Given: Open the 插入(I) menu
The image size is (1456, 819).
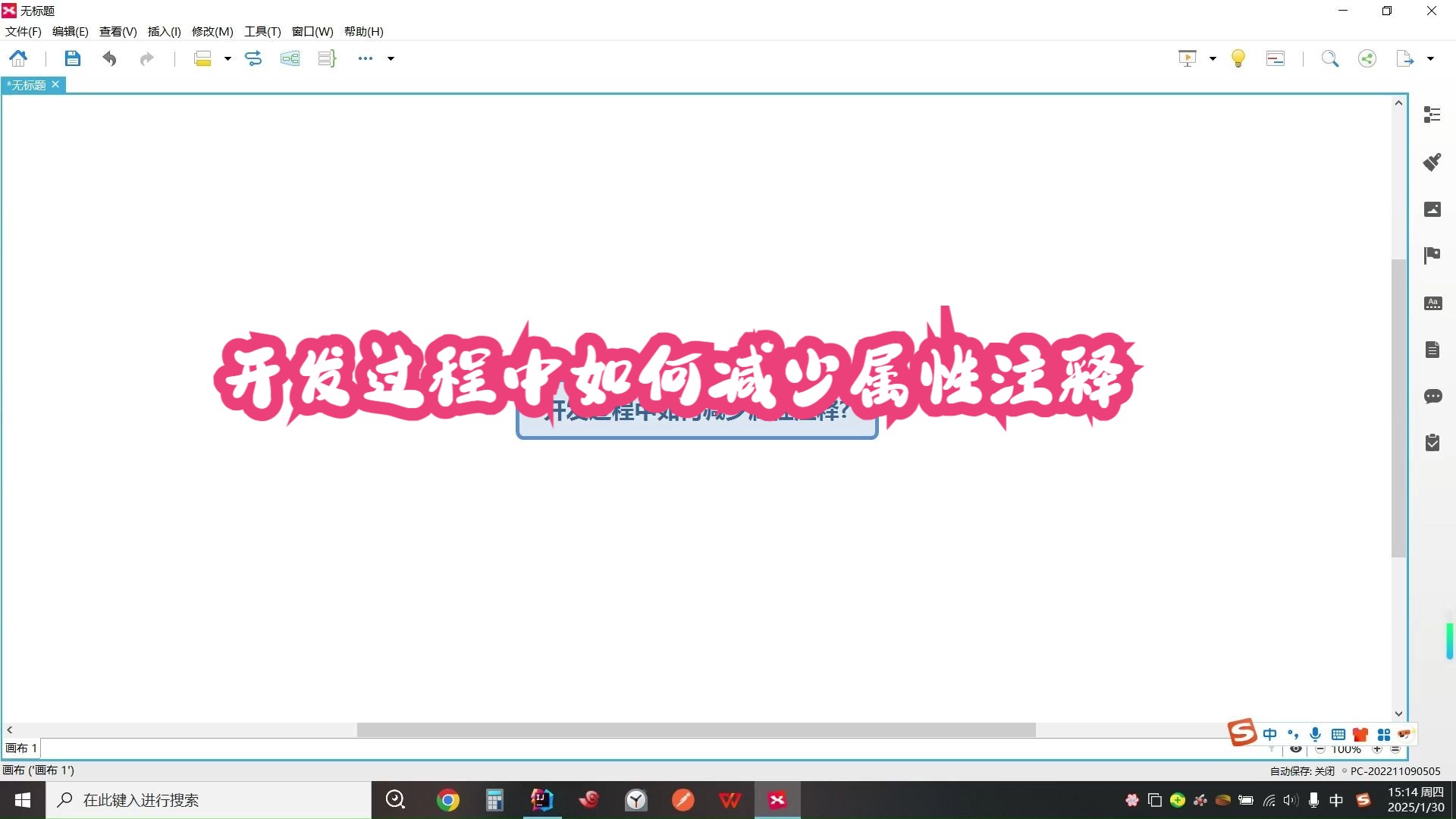Looking at the screenshot, I should tap(164, 31).
